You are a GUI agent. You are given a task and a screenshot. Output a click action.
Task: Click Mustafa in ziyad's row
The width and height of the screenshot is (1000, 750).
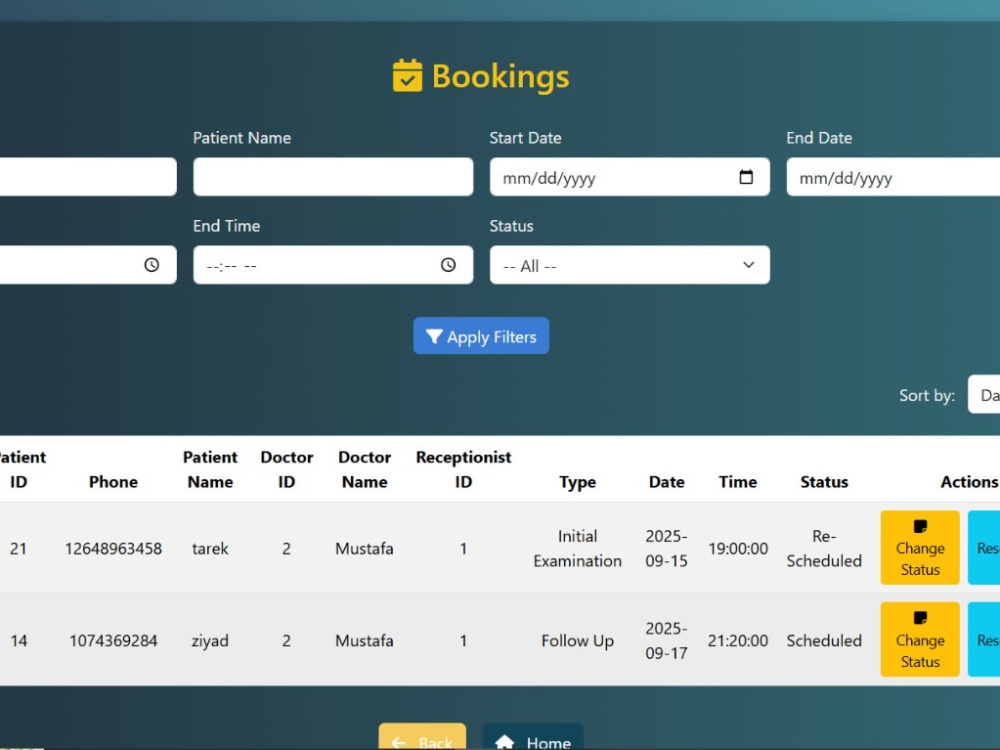(364, 640)
